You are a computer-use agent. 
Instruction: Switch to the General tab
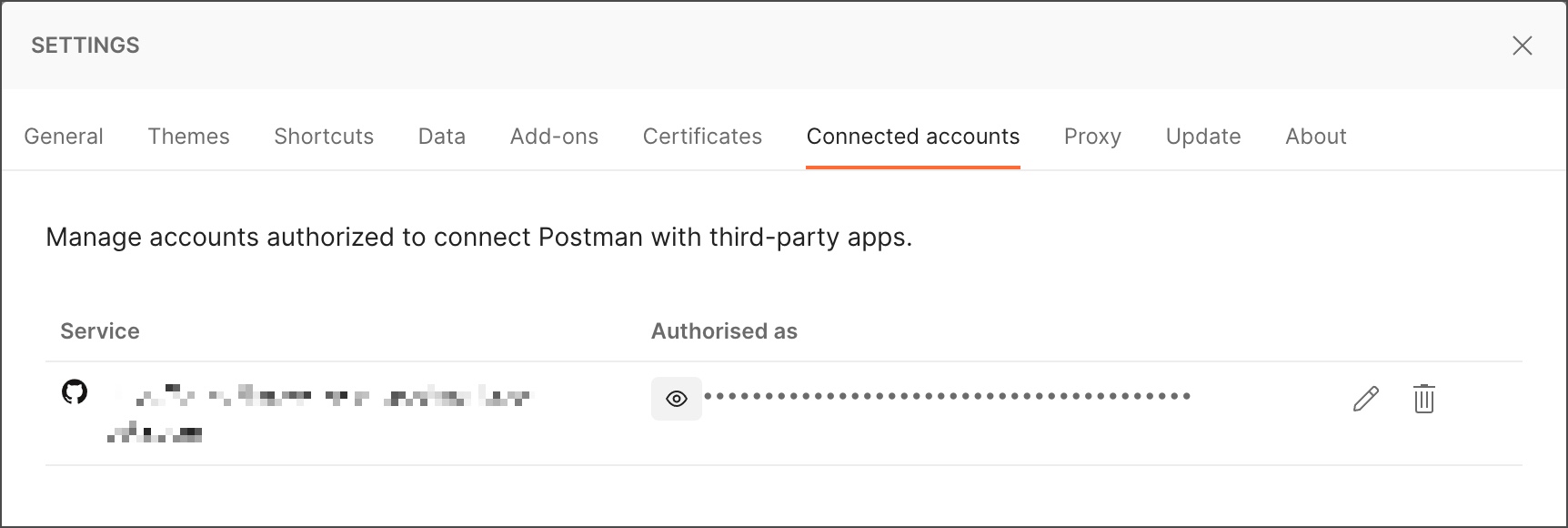tap(64, 137)
